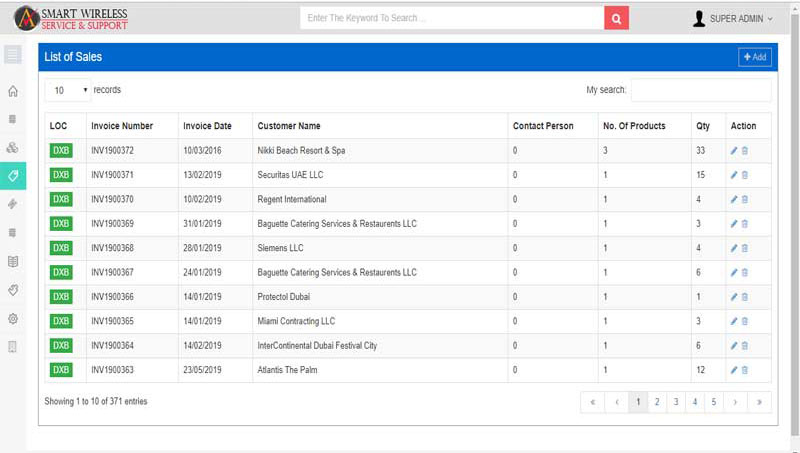Image resolution: width=800 pixels, height=453 pixels.
Task: Open the records-per-page dropdown
Action: pyautogui.click(x=67, y=90)
